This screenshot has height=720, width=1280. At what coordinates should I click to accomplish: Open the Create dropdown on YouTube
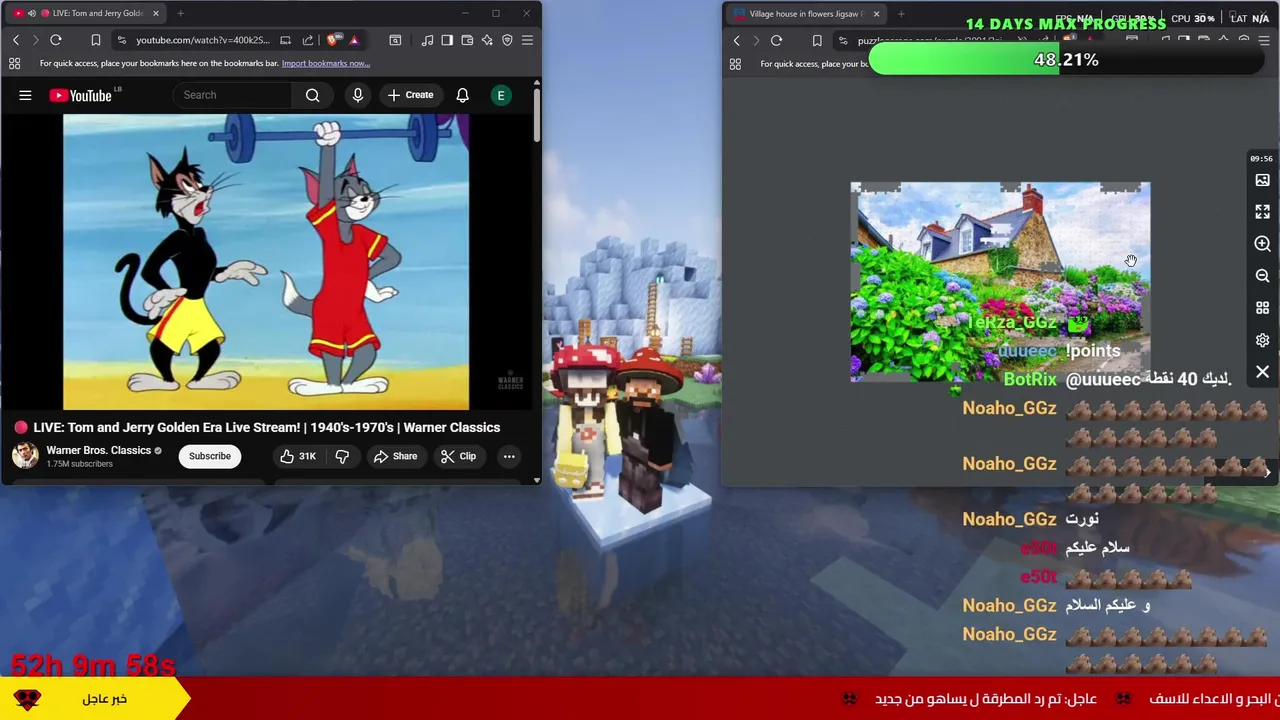tap(410, 95)
